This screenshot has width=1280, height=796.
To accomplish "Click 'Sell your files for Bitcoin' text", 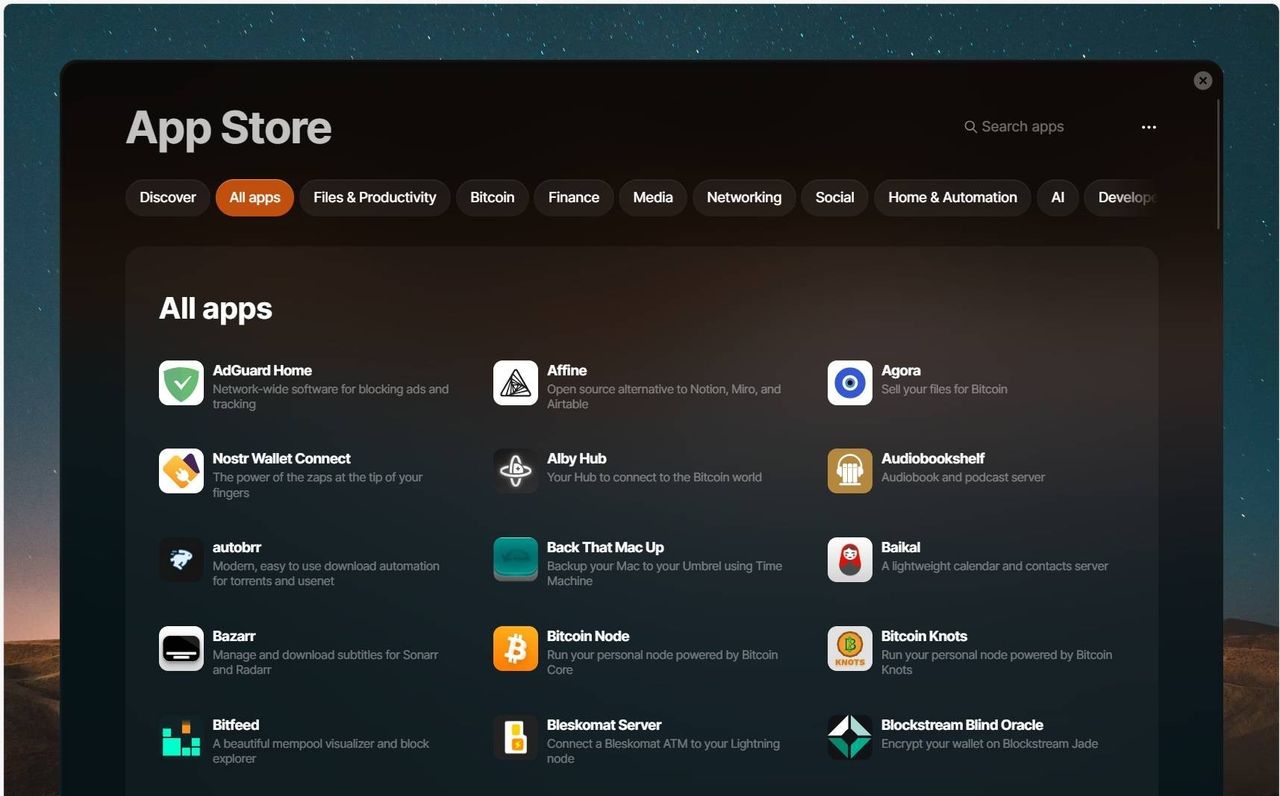I will (944, 389).
